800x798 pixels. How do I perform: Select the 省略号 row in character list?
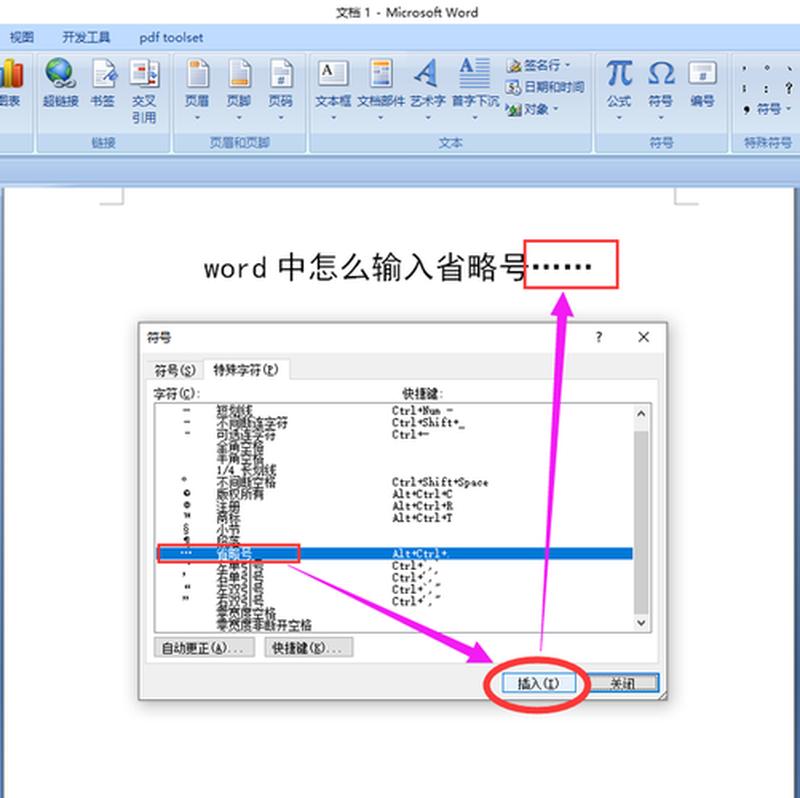click(394, 554)
